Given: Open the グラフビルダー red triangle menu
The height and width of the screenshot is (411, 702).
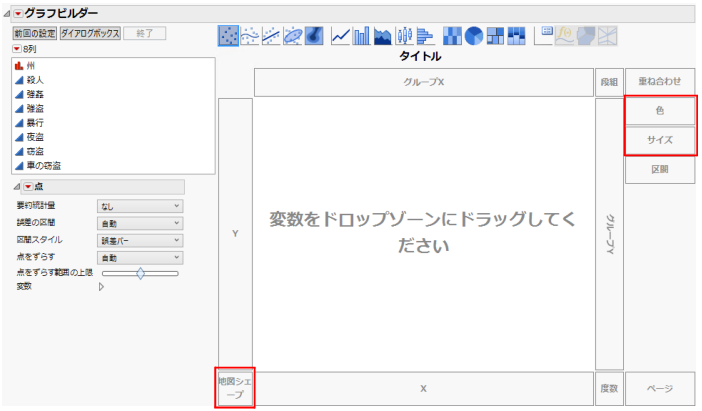Looking at the screenshot, I should tap(18, 14).
